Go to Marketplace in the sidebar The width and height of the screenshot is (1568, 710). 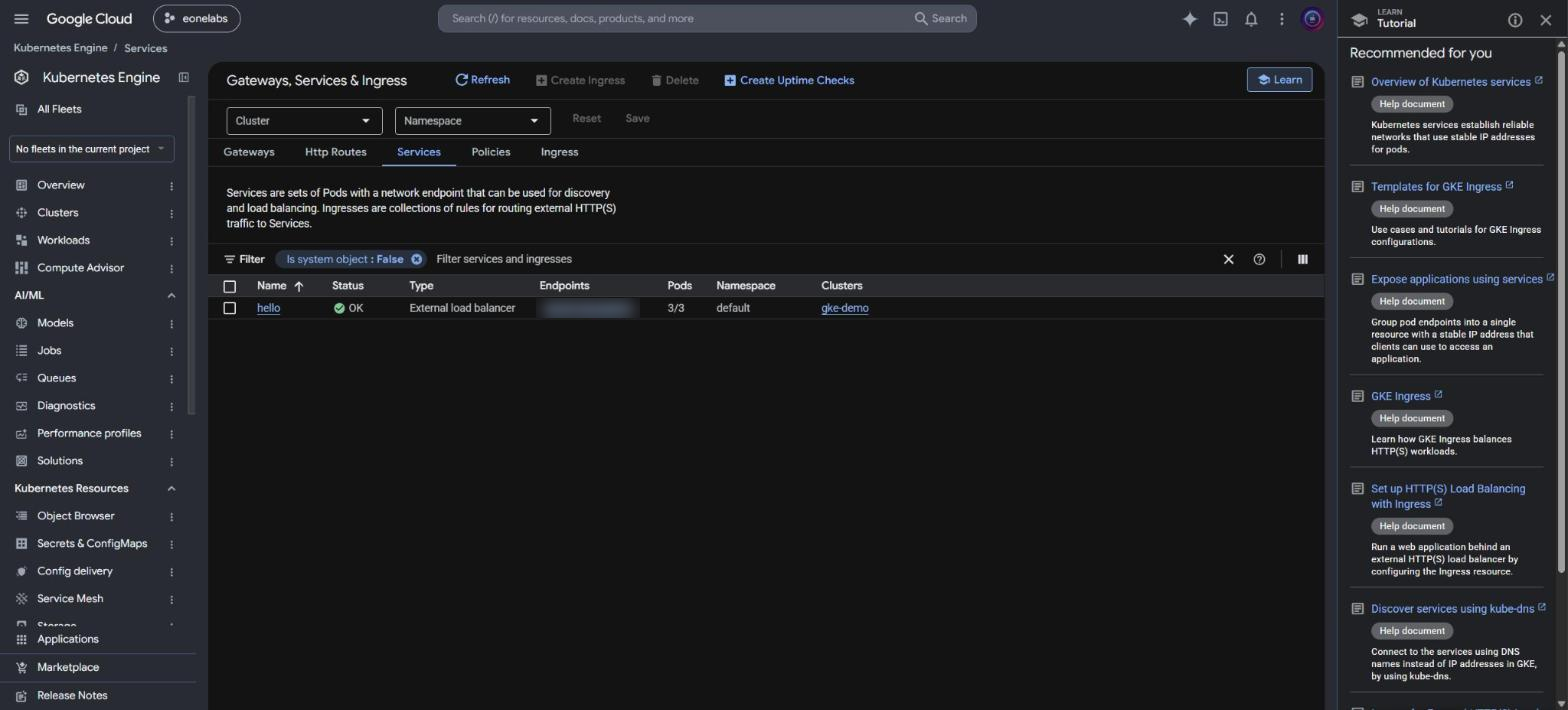click(68, 668)
